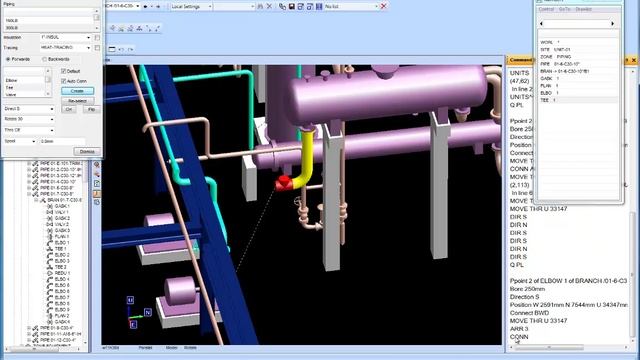
Task: Select the Forwards radio button
Action: [8, 59]
